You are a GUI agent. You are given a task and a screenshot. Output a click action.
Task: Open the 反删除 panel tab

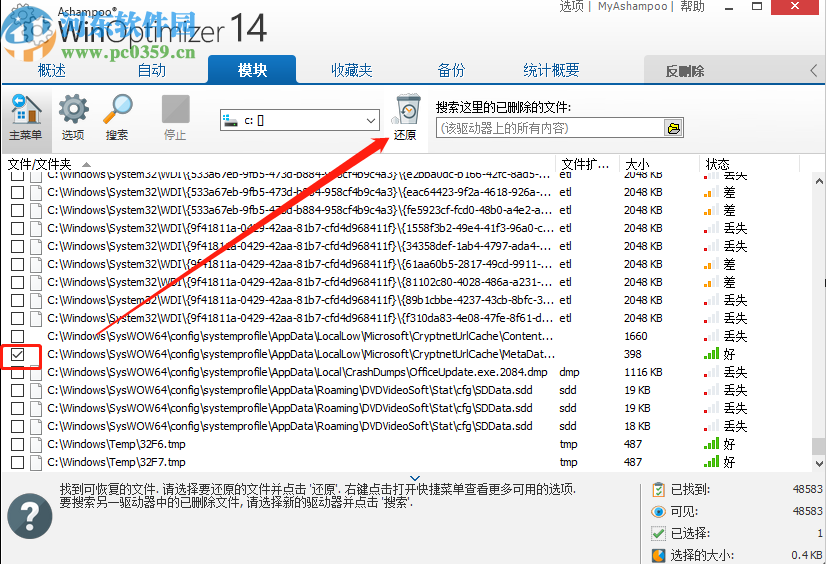tap(684, 71)
